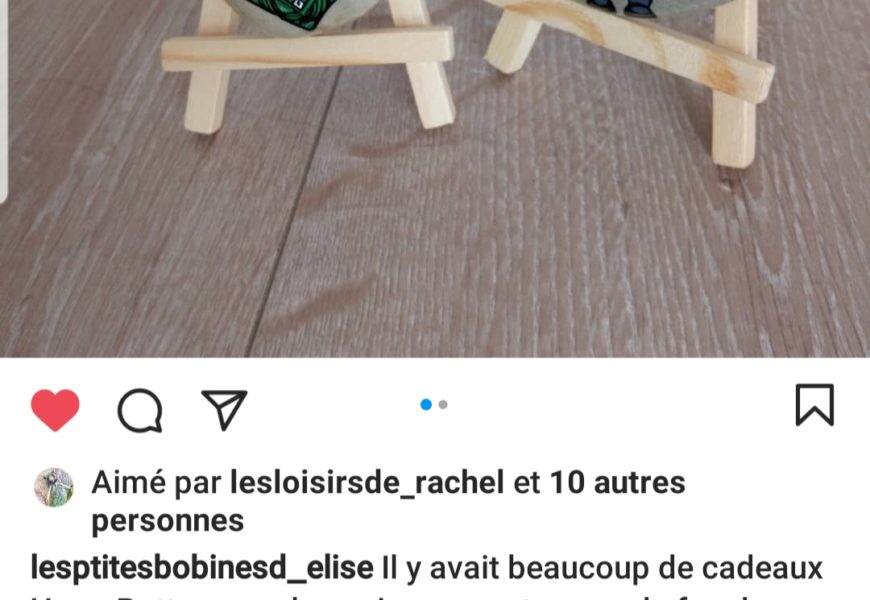Save post with bookmark icon
The height and width of the screenshot is (600, 870).
point(815,405)
